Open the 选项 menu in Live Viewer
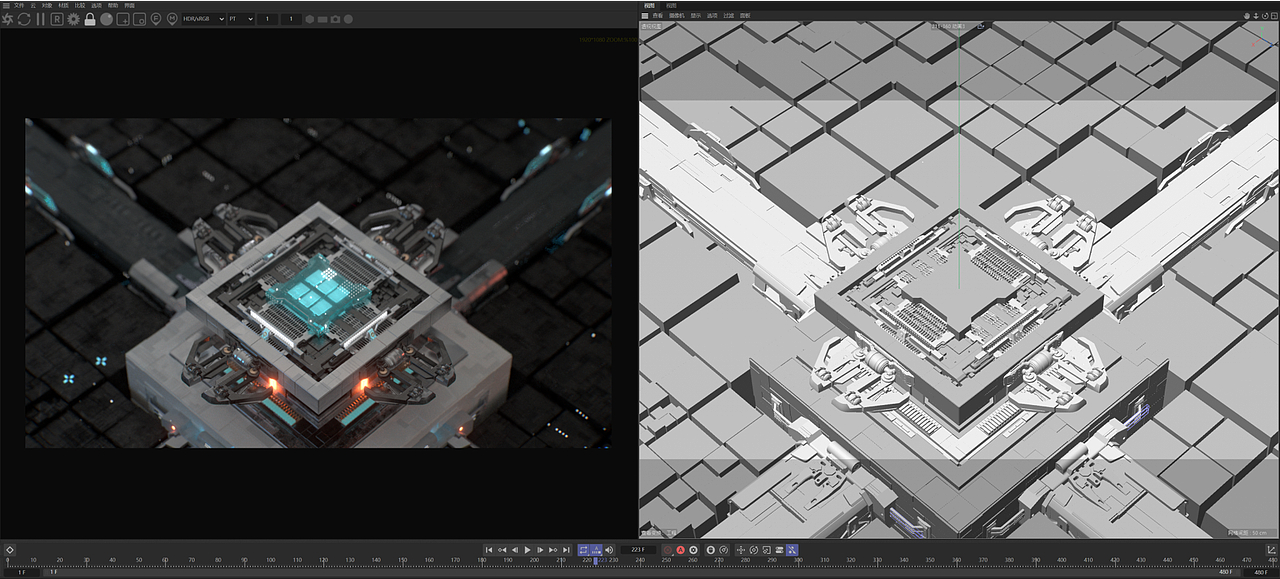Screen dimensions: 1280x579 coord(96,5)
